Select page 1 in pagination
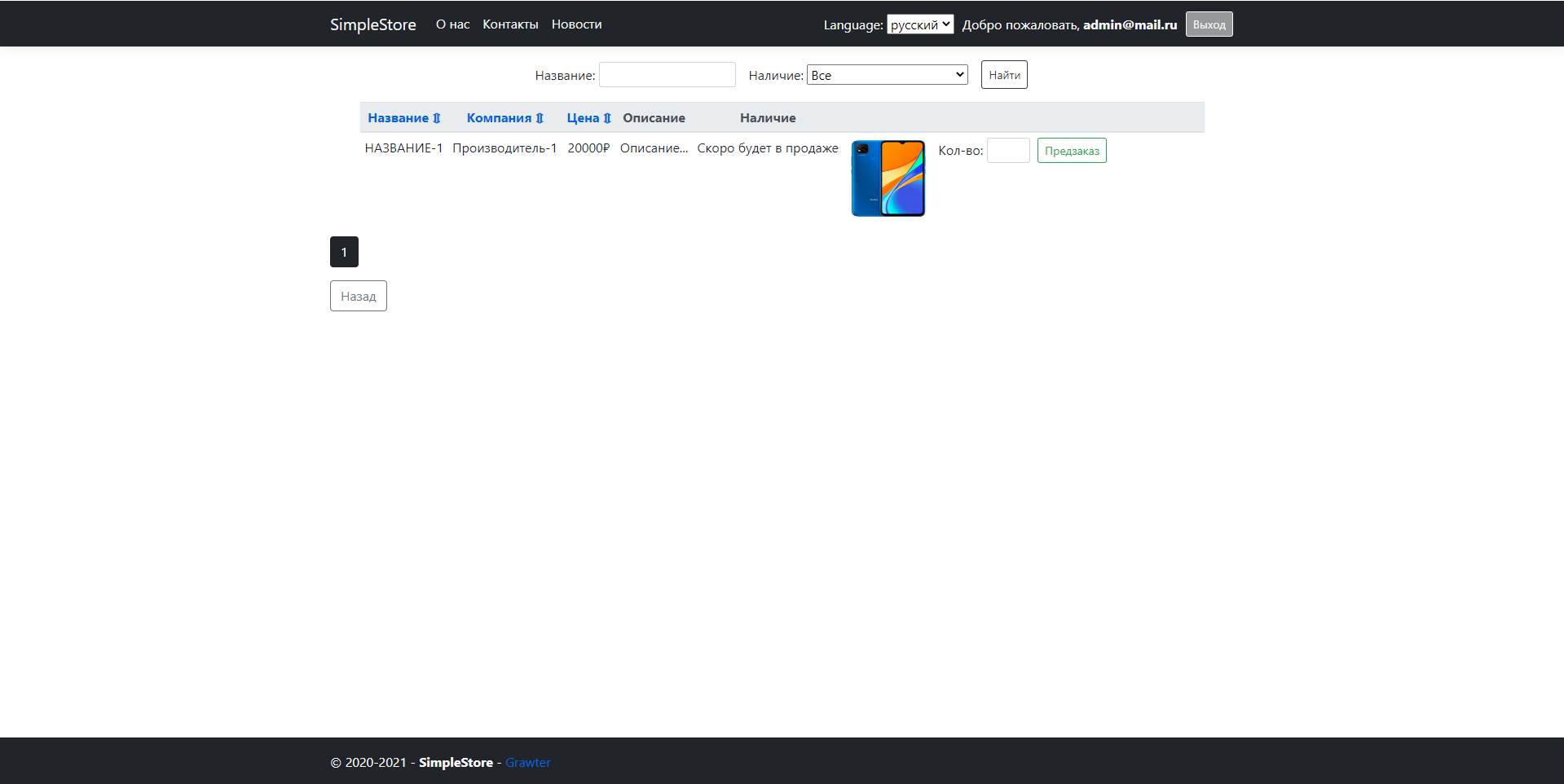The width and height of the screenshot is (1564, 784). pyautogui.click(x=343, y=252)
